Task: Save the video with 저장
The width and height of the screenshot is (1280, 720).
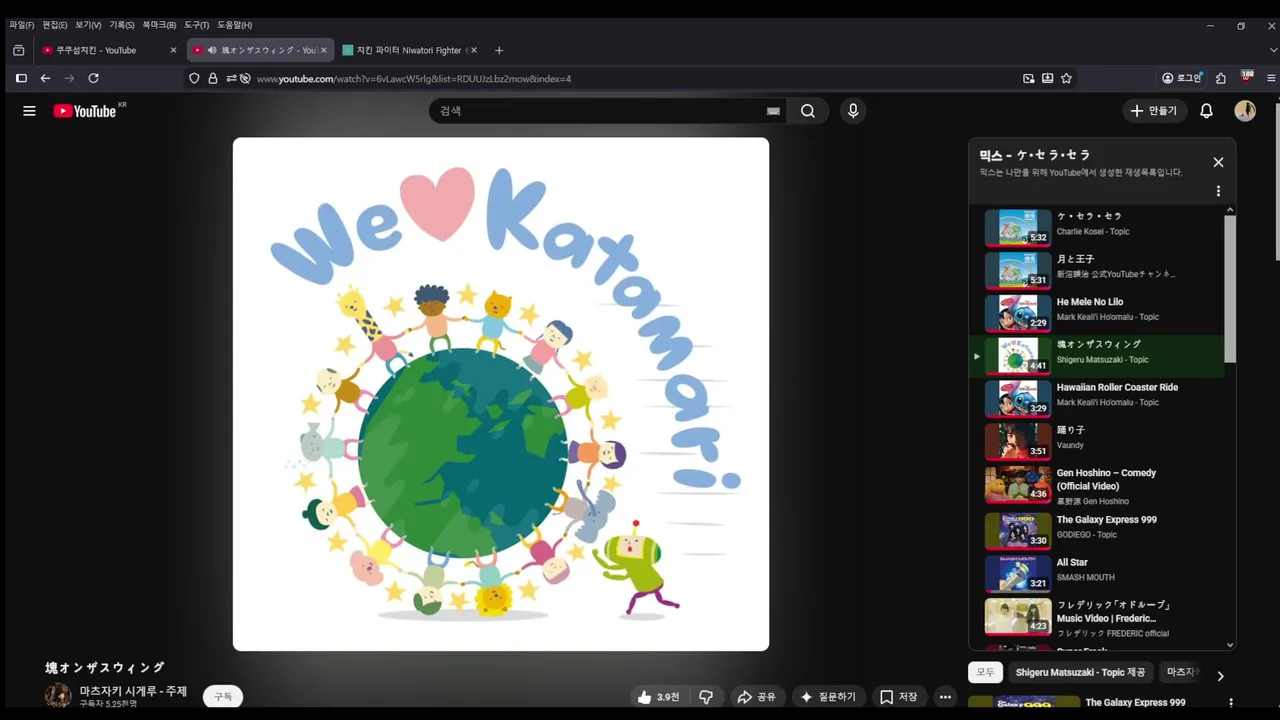Action: click(898, 697)
